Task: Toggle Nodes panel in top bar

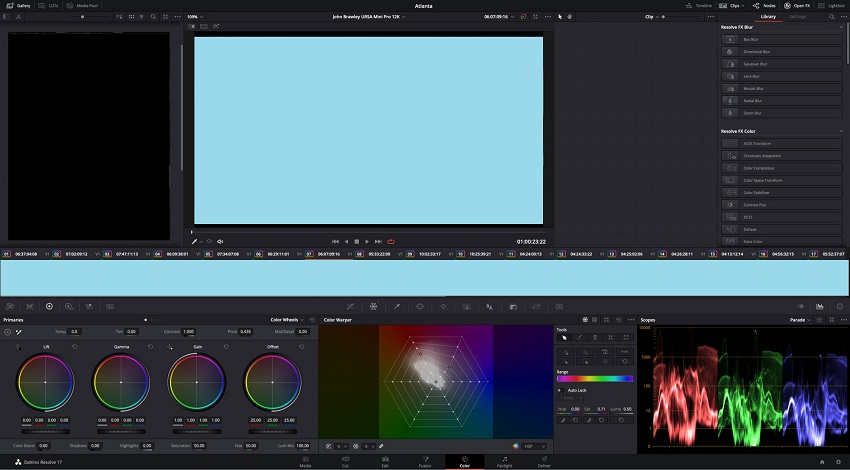Action: (764, 5)
